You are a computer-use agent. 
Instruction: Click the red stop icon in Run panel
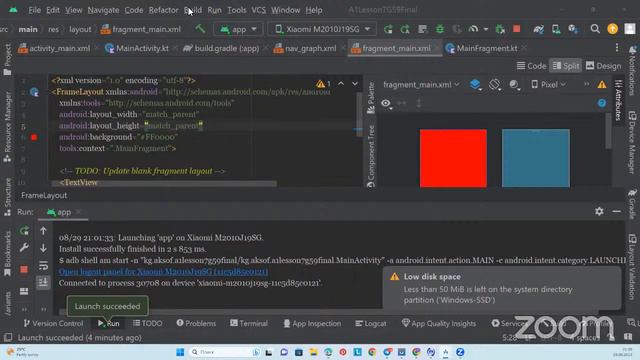[24, 269]
